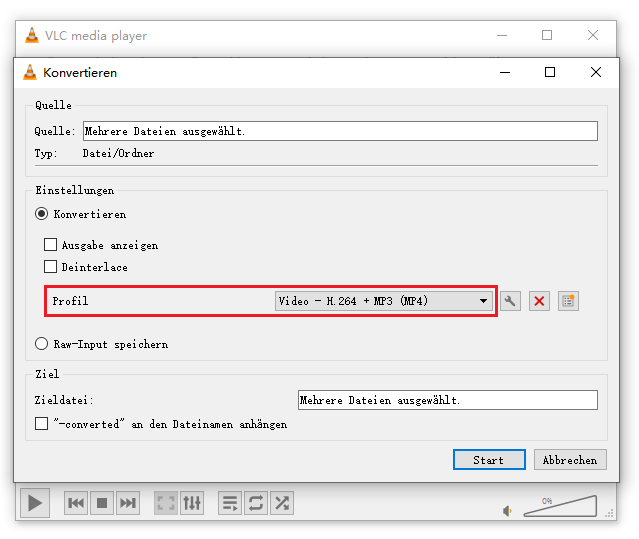639x539 pixels.
Task: Maximize the Konvertieren dialog
Action: [x=550, y=73]
